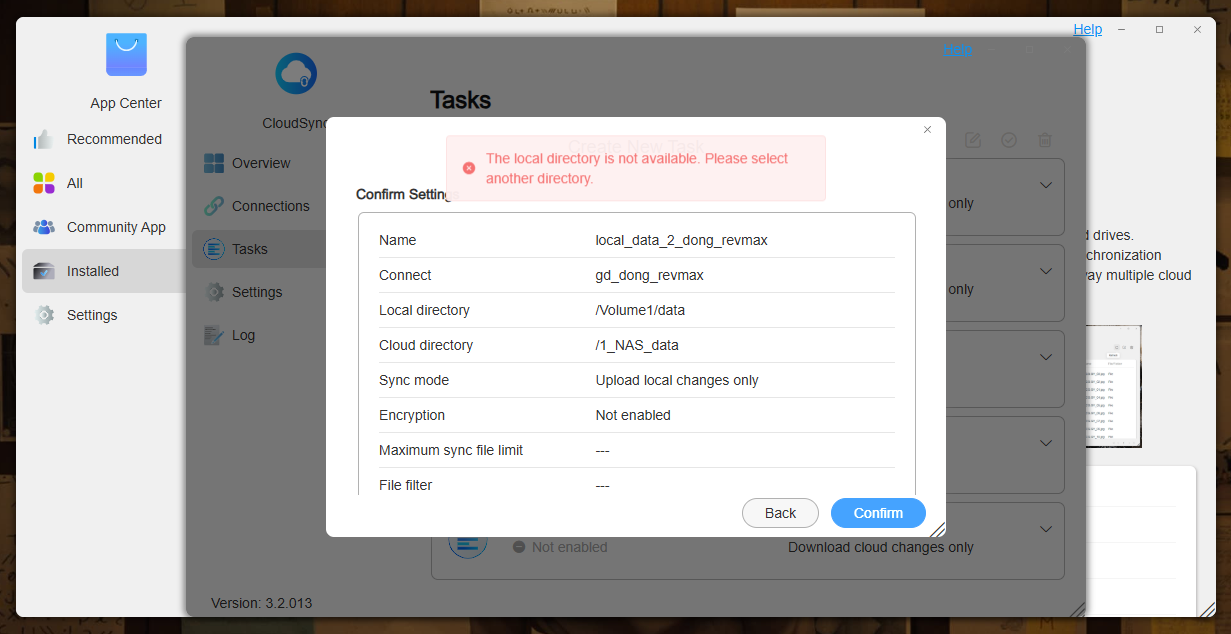Click the Community App people icon

[x=44, y=227]
